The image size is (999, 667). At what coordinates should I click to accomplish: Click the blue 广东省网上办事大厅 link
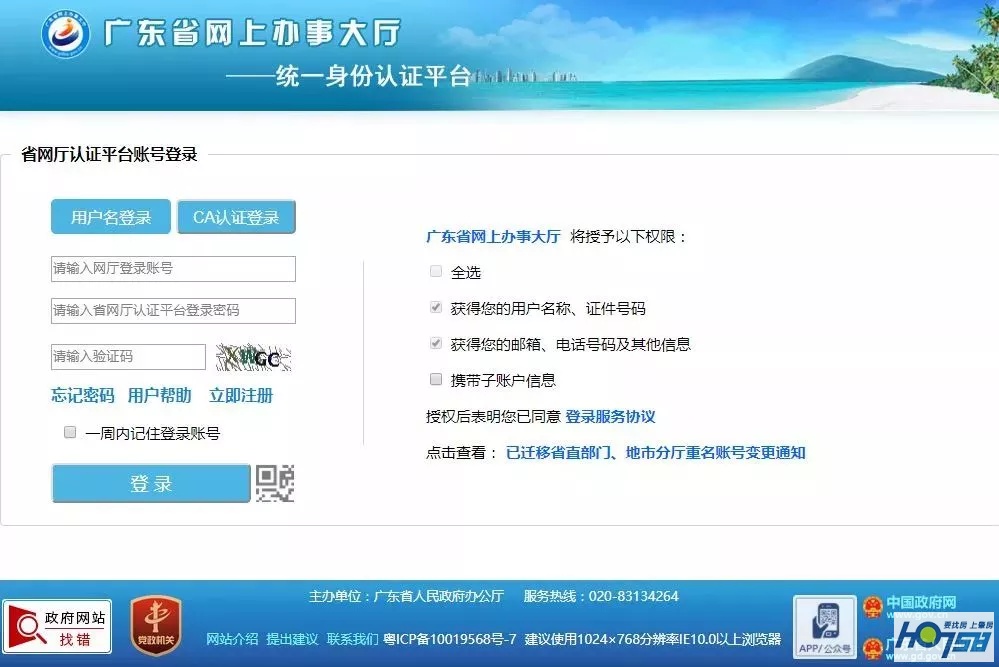[493, 236]
